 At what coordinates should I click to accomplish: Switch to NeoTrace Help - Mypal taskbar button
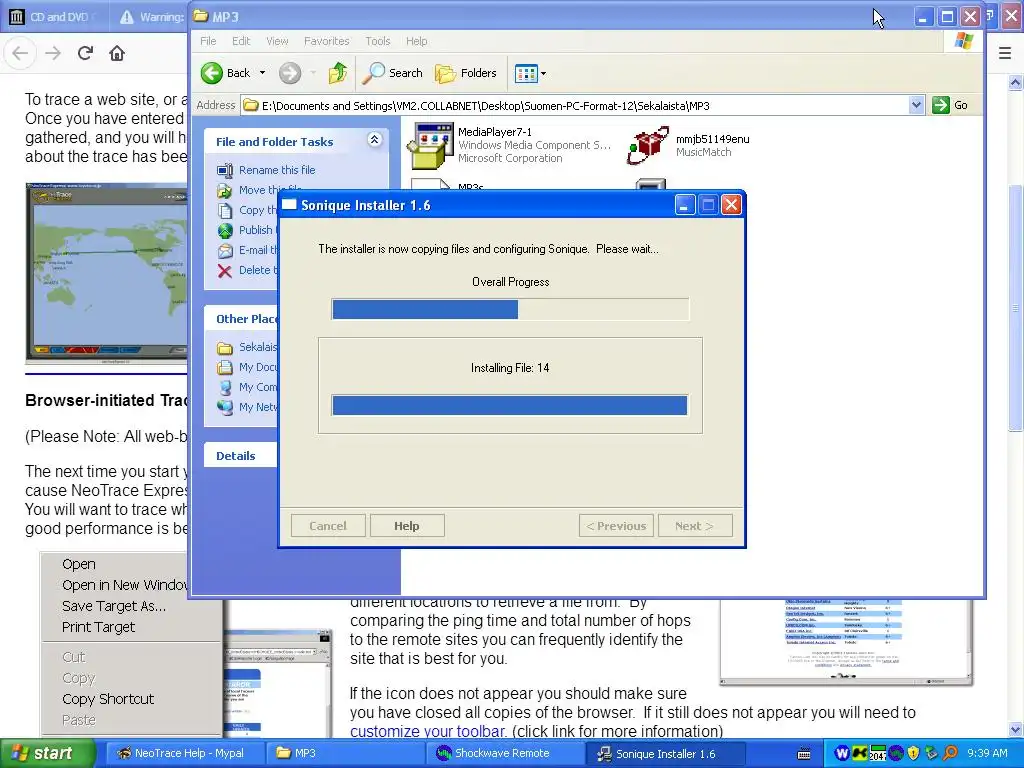click(183, 754)
